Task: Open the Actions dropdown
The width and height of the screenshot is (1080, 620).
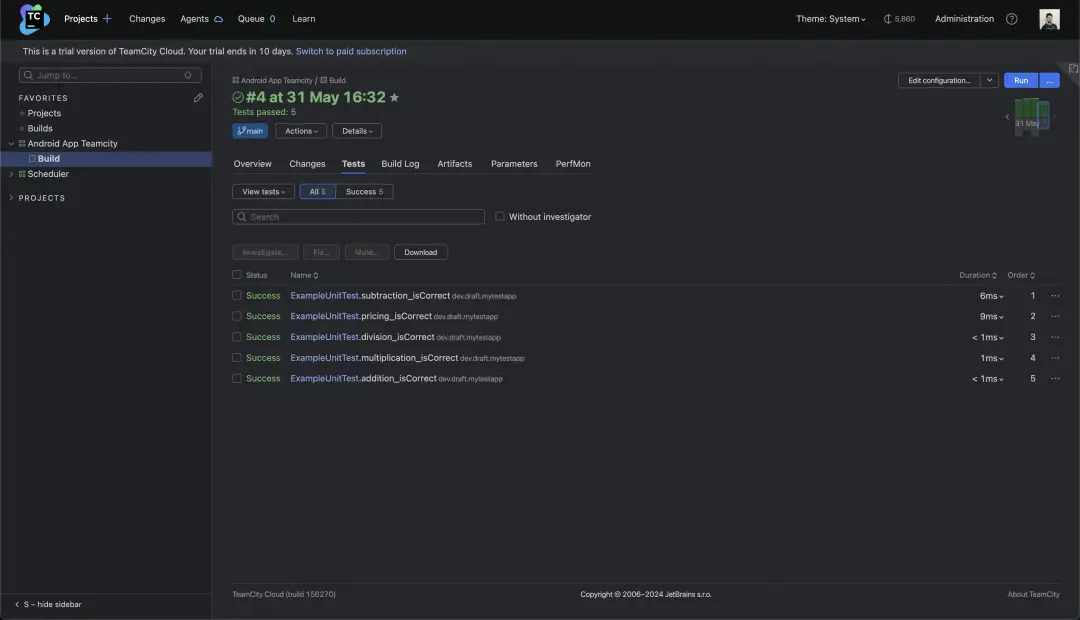Action: 301,131
